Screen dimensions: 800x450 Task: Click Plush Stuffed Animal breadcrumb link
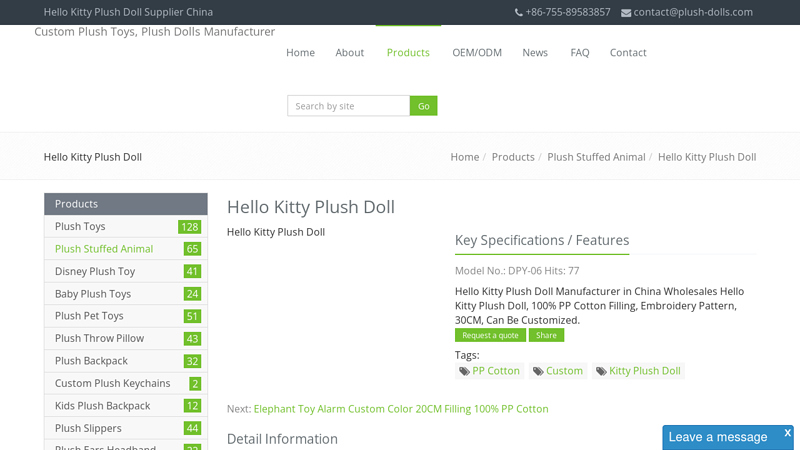pos(596,157)
